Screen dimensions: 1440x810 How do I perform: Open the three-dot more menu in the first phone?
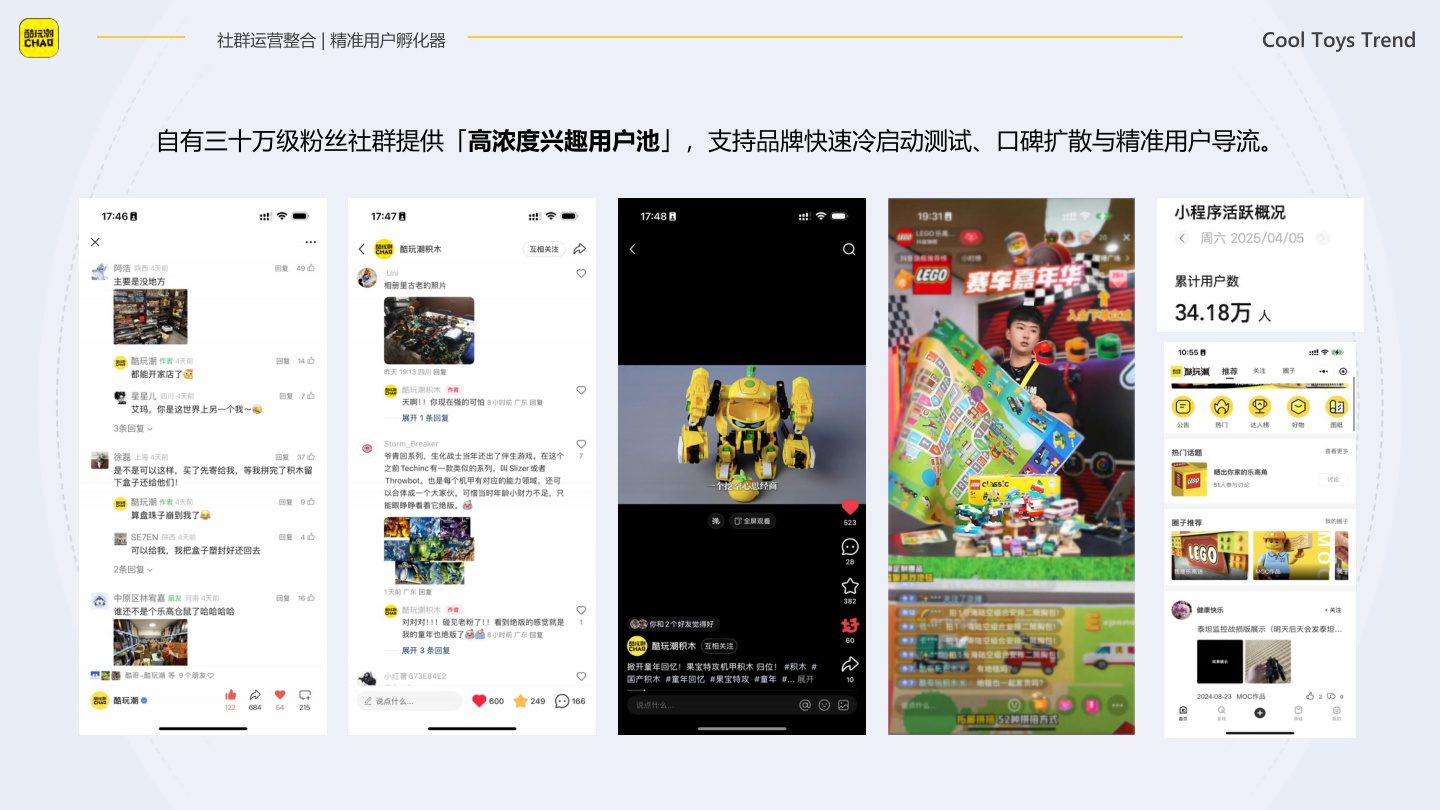click(311, 242)
